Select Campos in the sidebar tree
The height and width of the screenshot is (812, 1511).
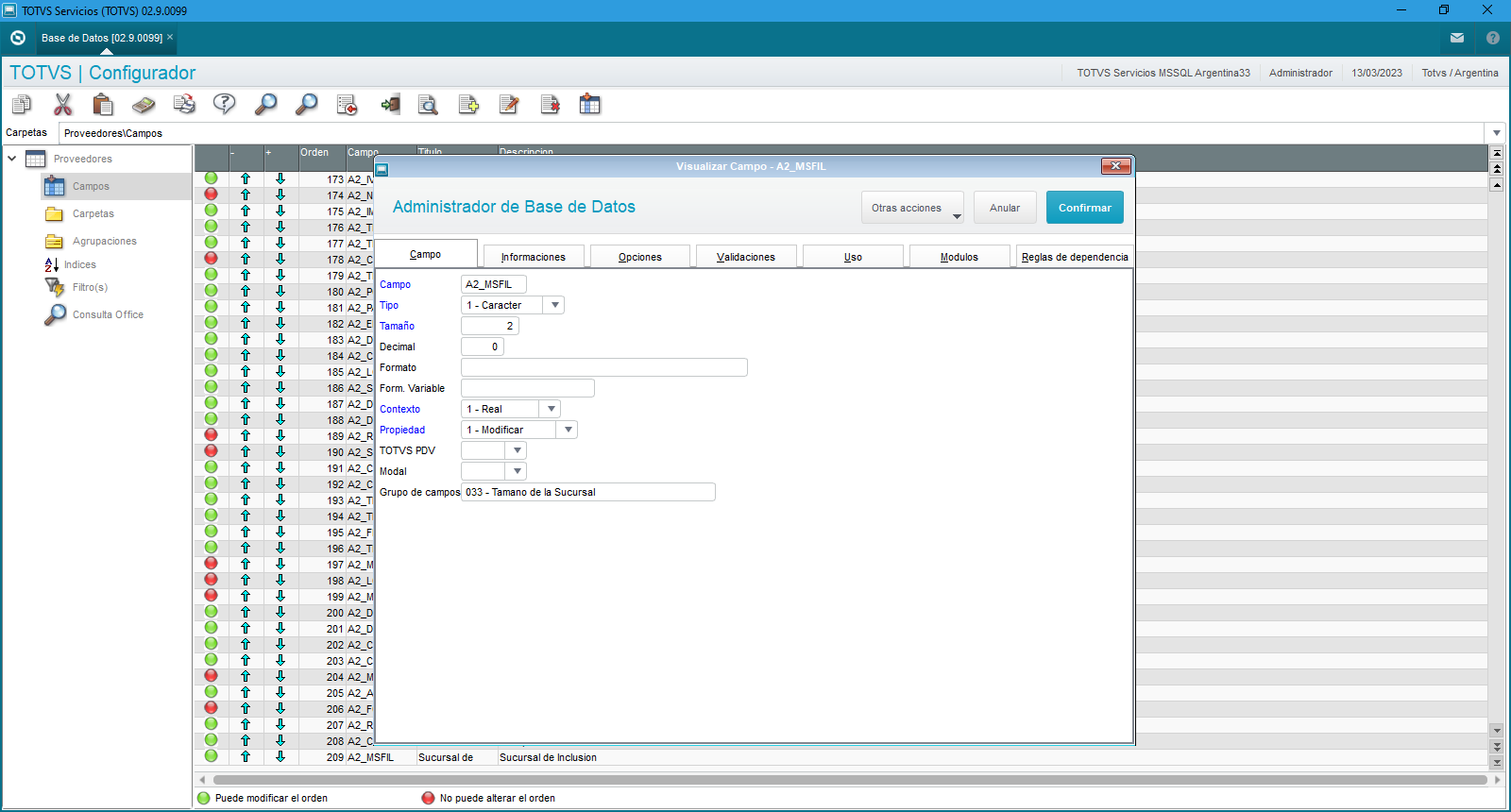tap(91, 186)
